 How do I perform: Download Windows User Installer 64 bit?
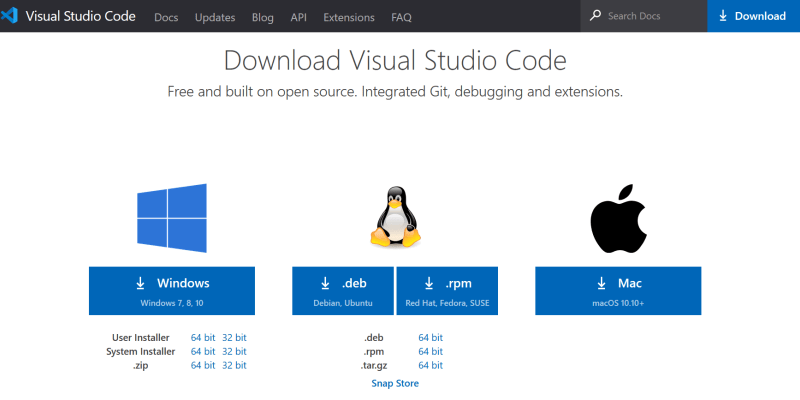tap(202, 338)
